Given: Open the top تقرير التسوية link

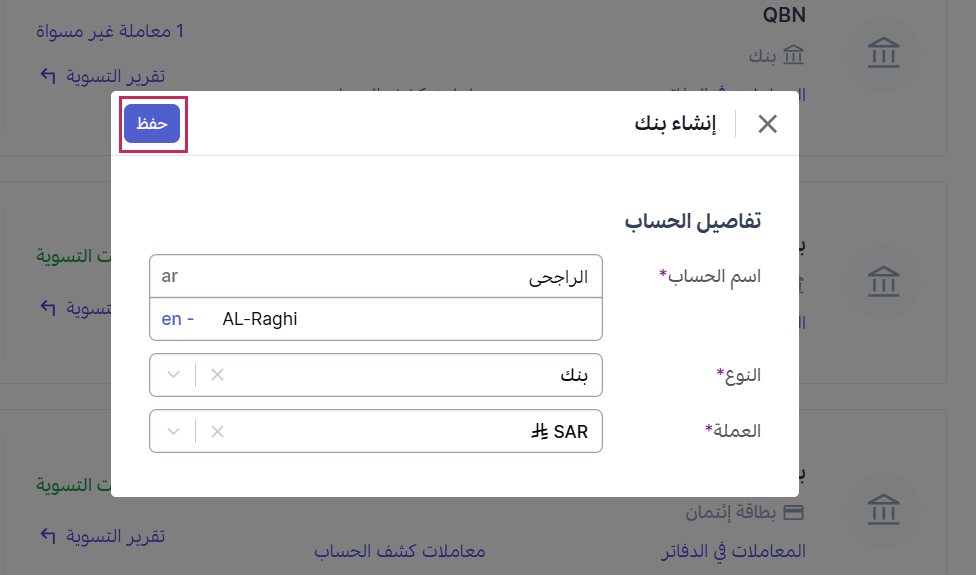Looking at the screenshot, I should [115, 76].
